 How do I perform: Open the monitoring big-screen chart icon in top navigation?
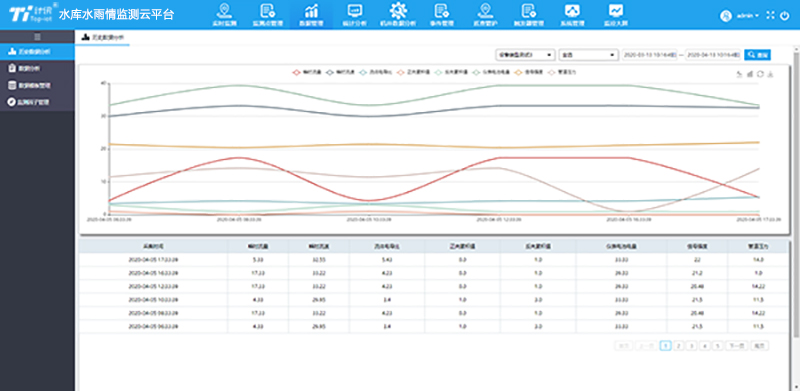615,14
